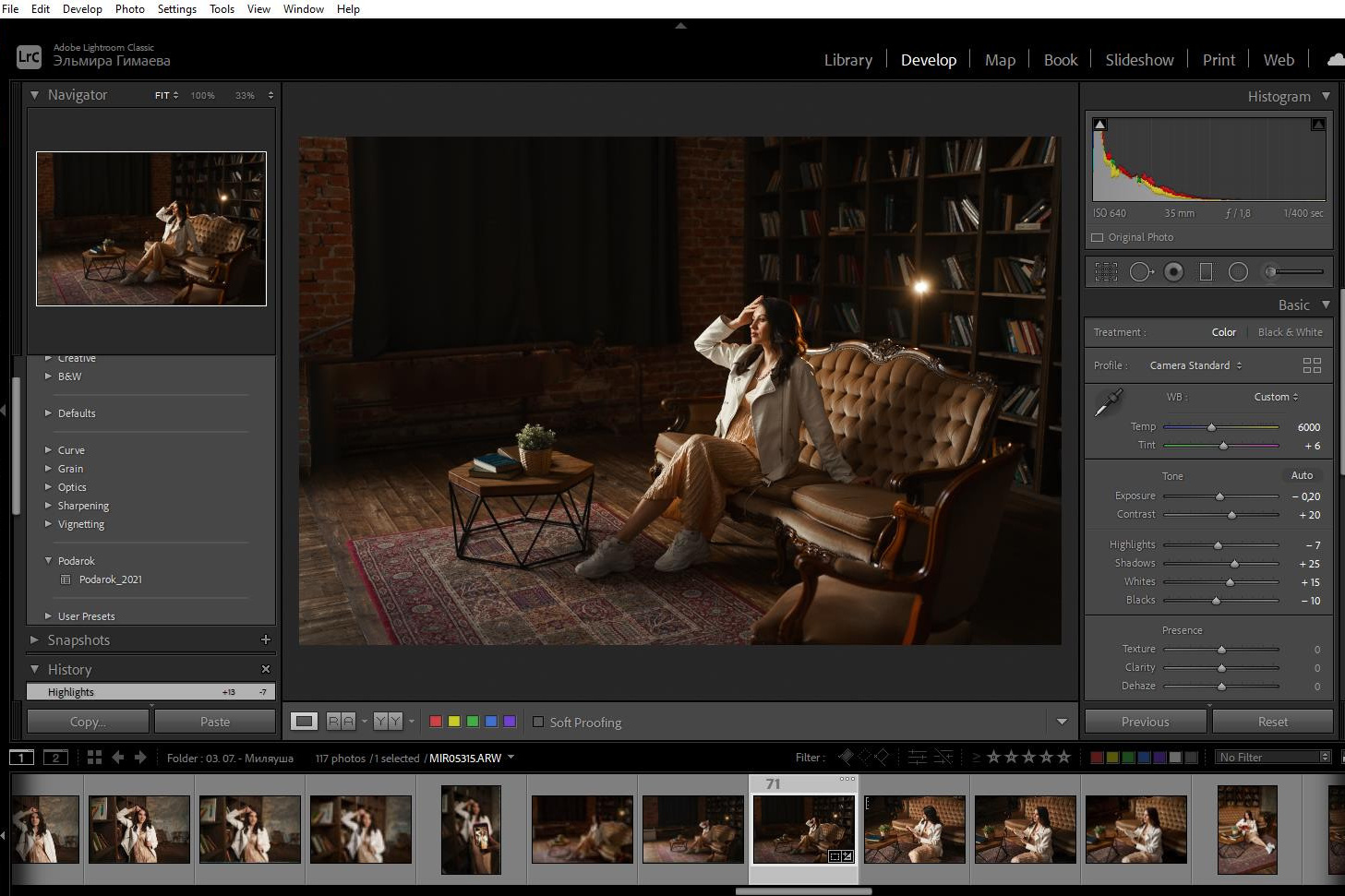
Task: Toggle the Original Photo checkbox
Action: 1098,237
